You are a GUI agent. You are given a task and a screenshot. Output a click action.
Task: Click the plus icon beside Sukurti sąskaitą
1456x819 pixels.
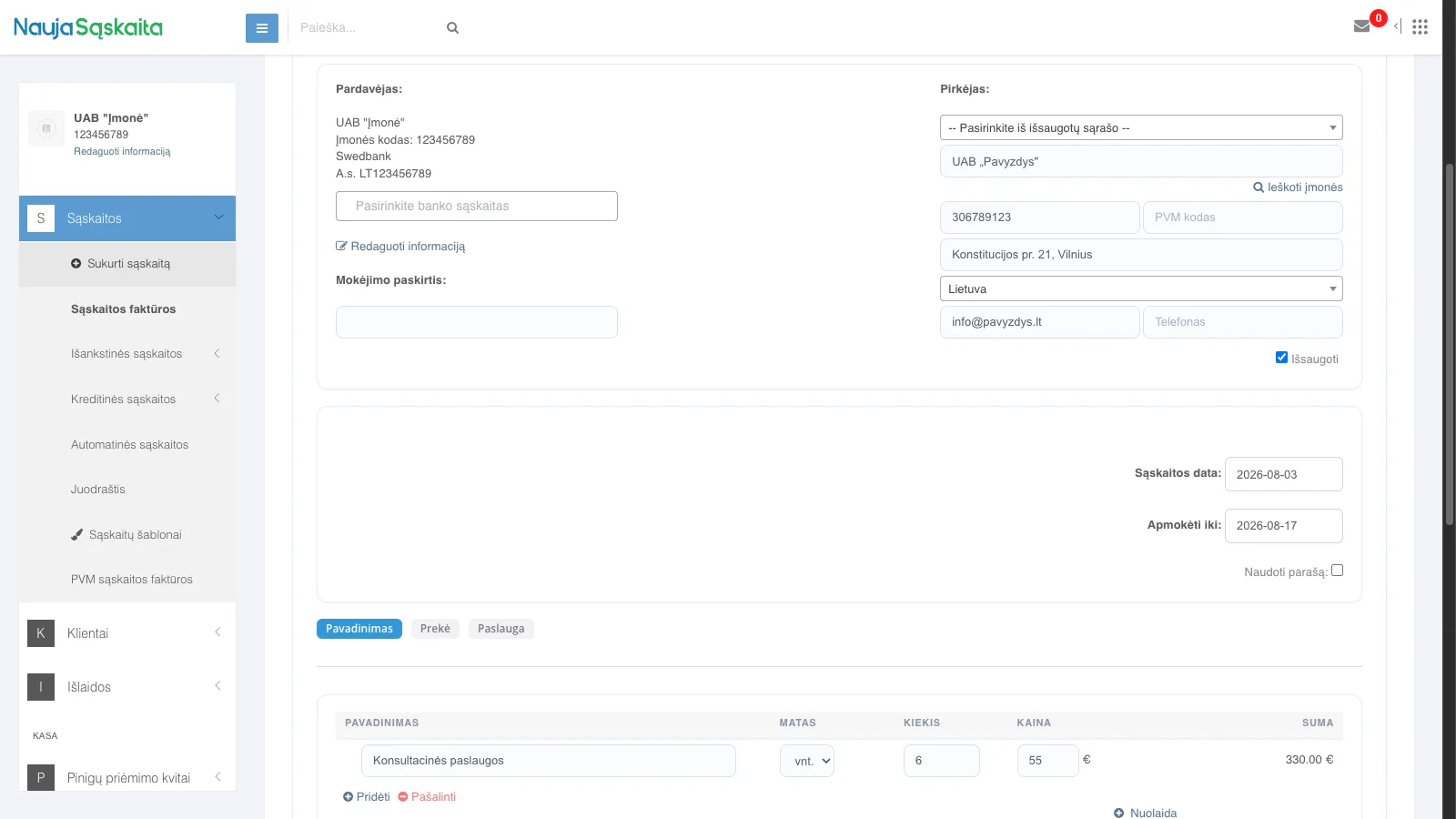(76, 264)
